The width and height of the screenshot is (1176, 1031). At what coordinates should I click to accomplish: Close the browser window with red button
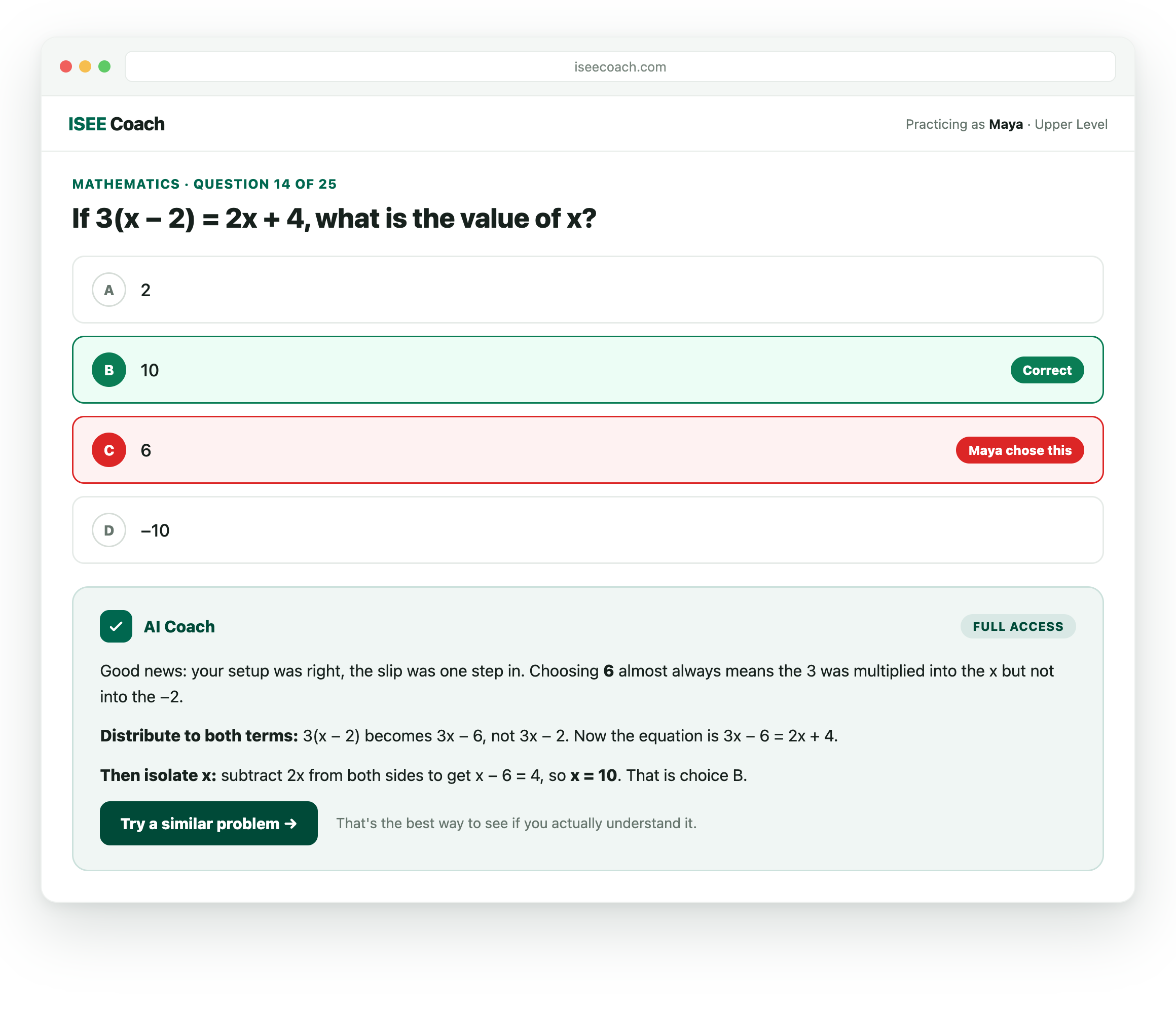tap(66, 67)
